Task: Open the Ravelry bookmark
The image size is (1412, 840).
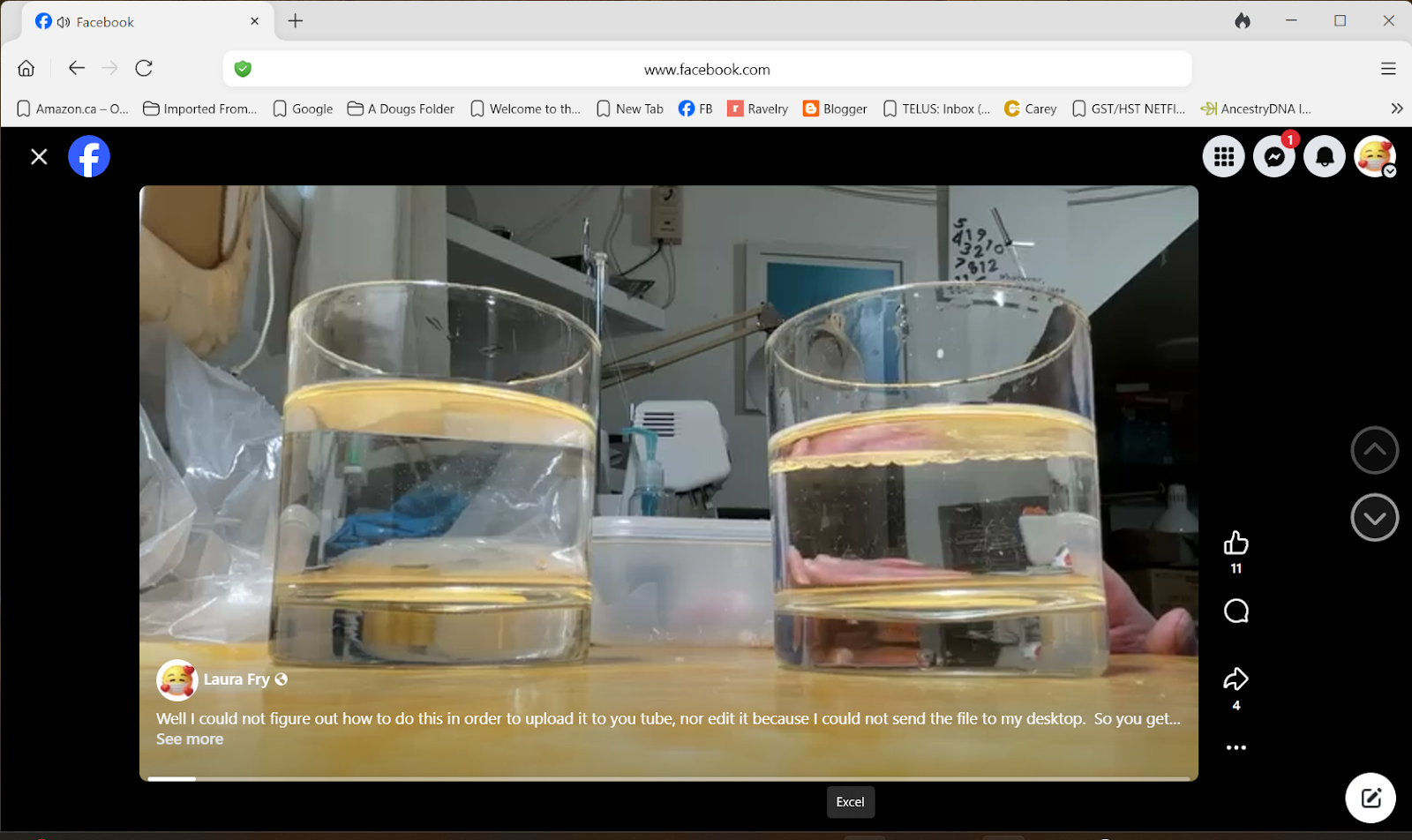Action: pyautogui.click(x=757, y=109)
